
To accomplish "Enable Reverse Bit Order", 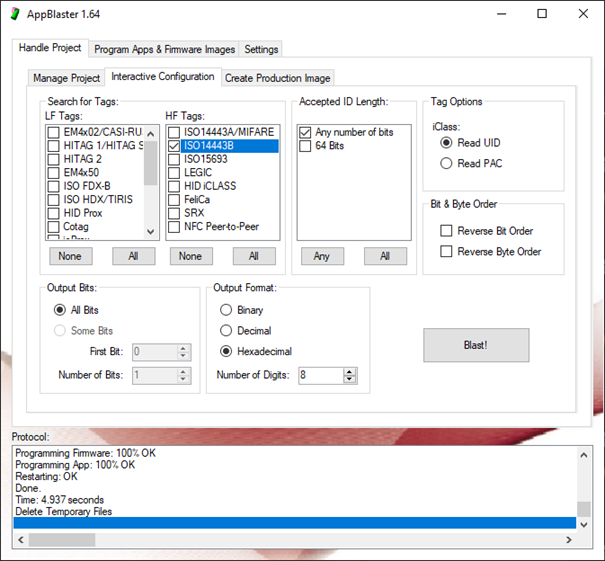I will (x=446, y=231).
